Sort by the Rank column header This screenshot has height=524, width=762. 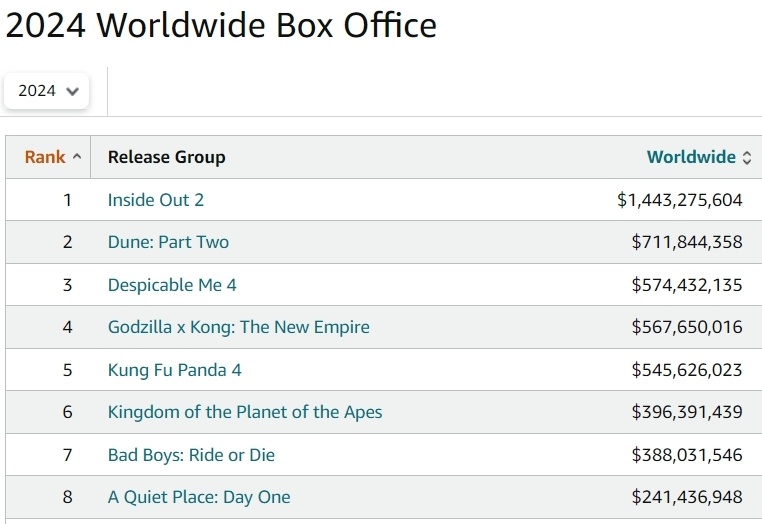point(45,157)
